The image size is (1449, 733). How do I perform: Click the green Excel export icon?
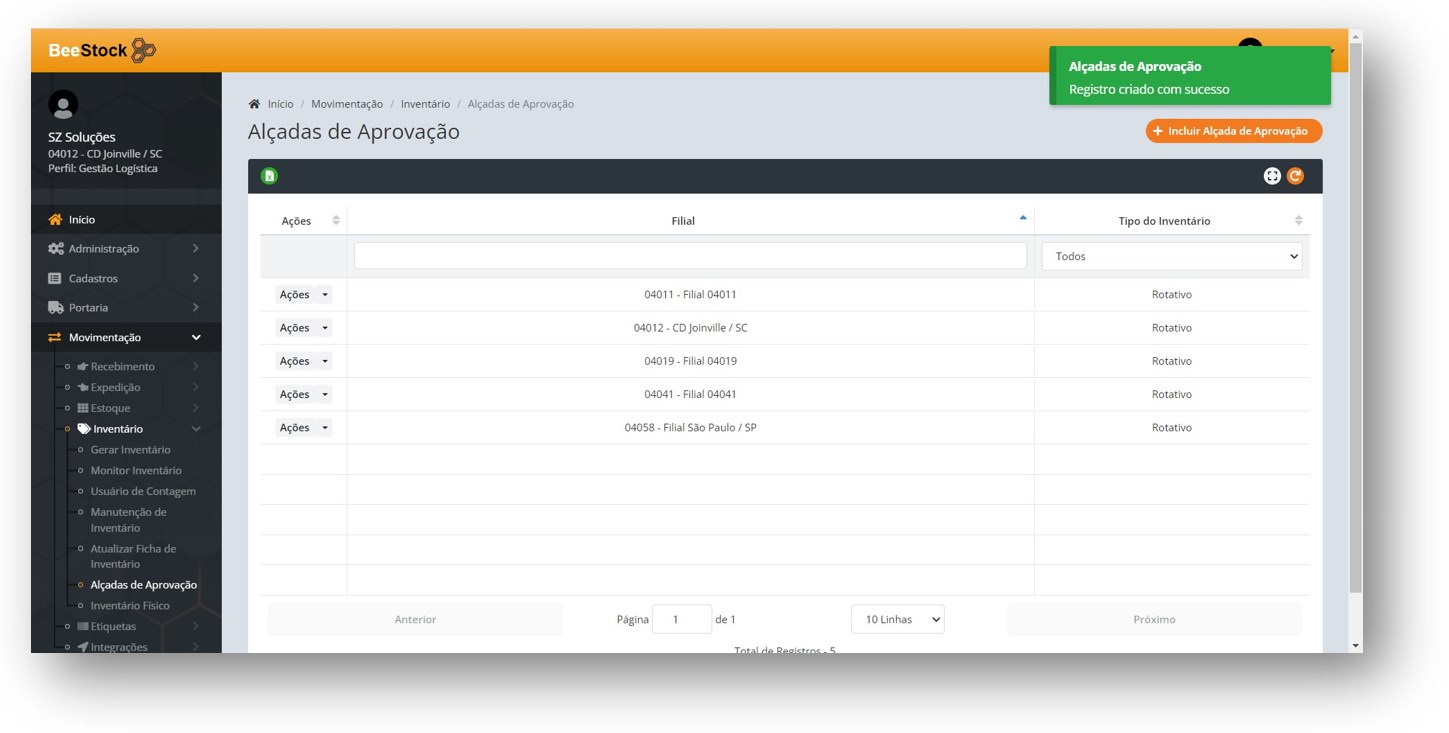point(269,176)
